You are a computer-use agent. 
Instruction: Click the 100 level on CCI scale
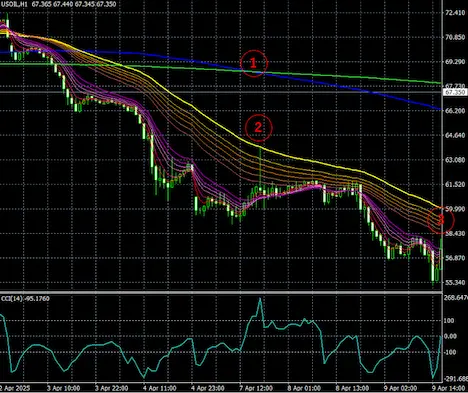coord(449,321)
